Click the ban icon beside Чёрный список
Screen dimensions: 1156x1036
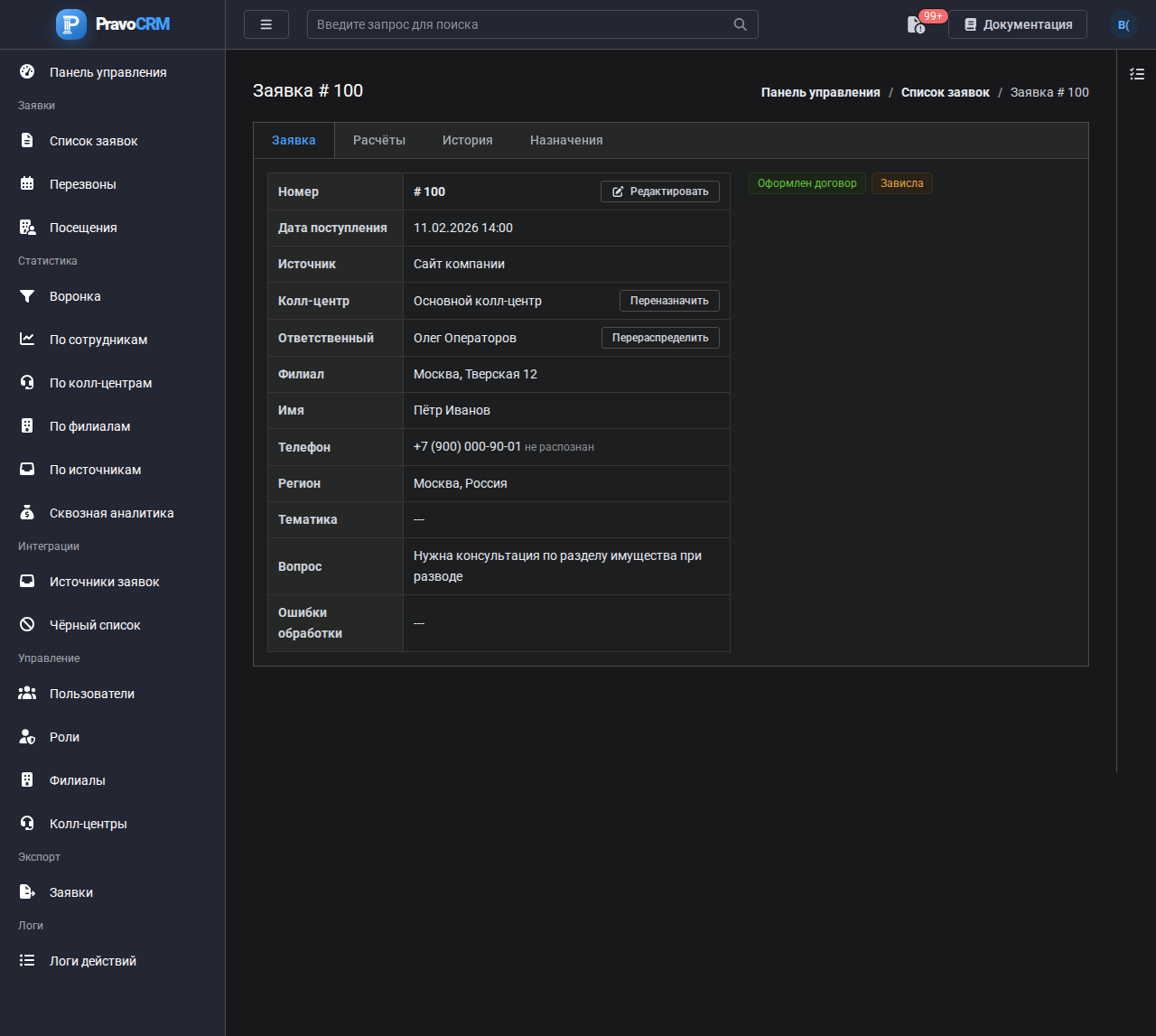[27, 625]
